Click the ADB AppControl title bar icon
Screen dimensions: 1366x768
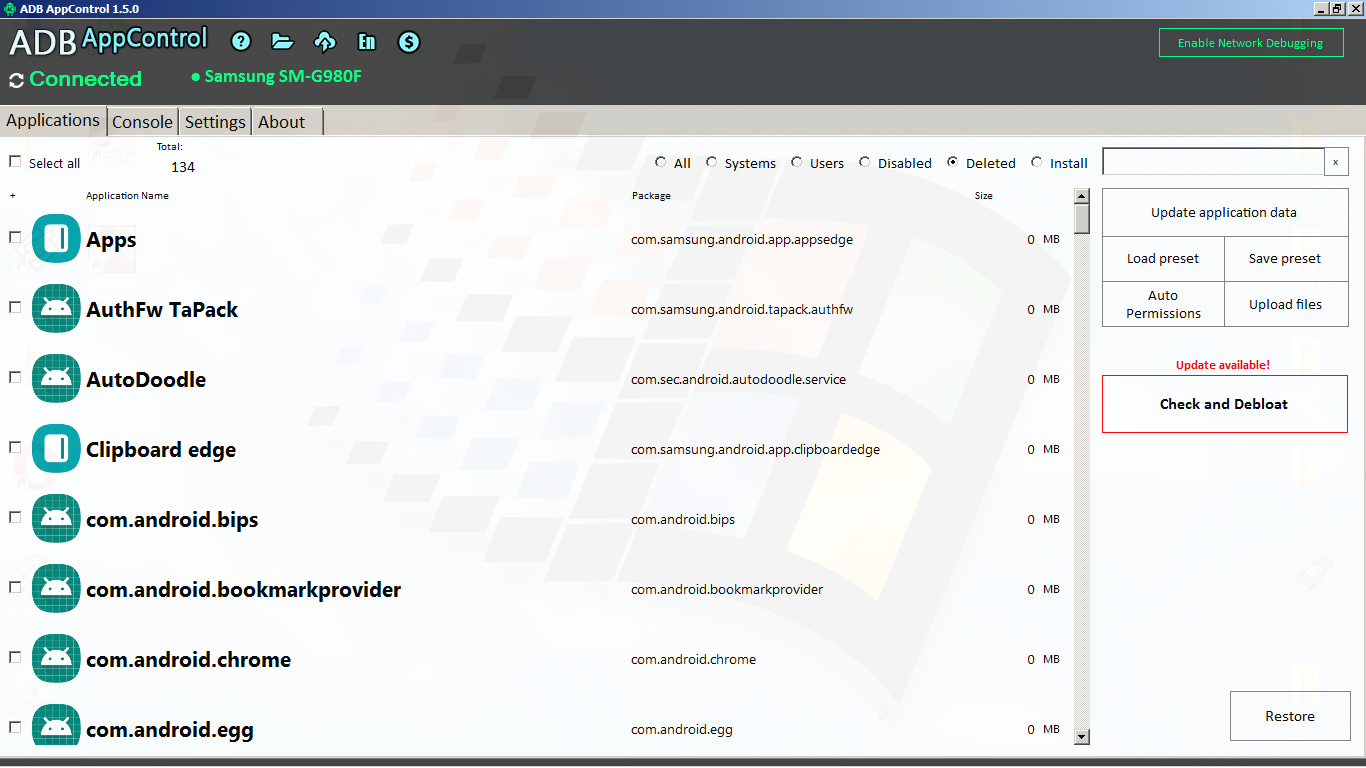[x=10, y=8]
